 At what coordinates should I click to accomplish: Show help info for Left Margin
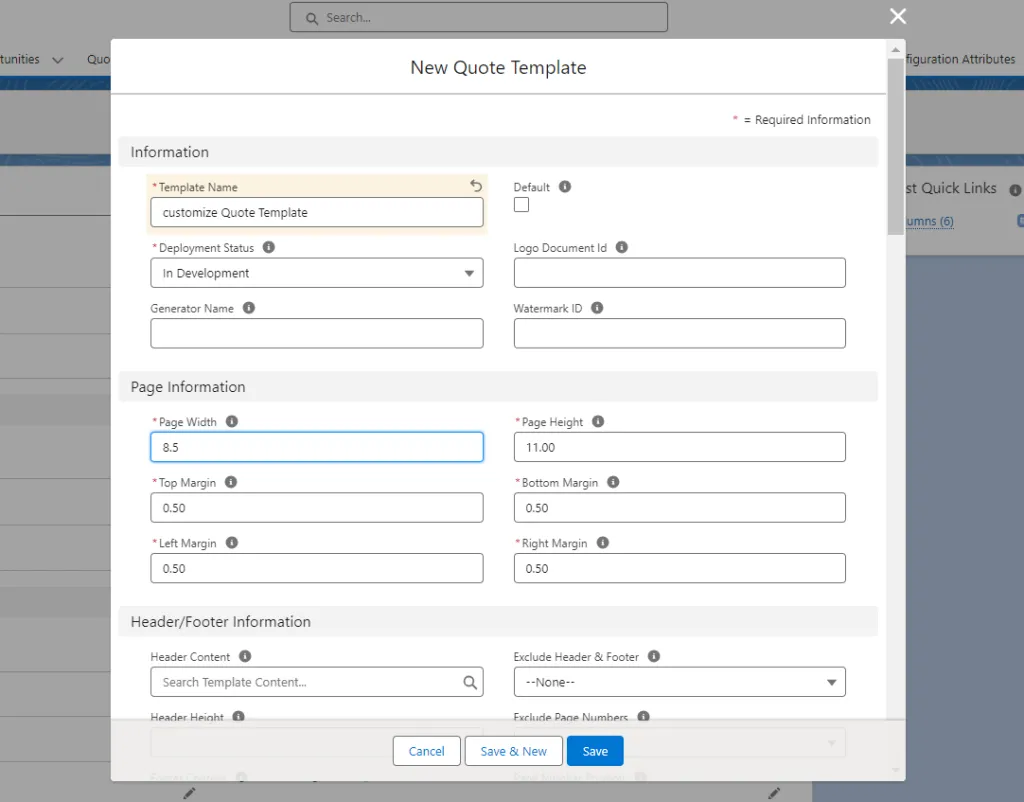pos(232,543)
